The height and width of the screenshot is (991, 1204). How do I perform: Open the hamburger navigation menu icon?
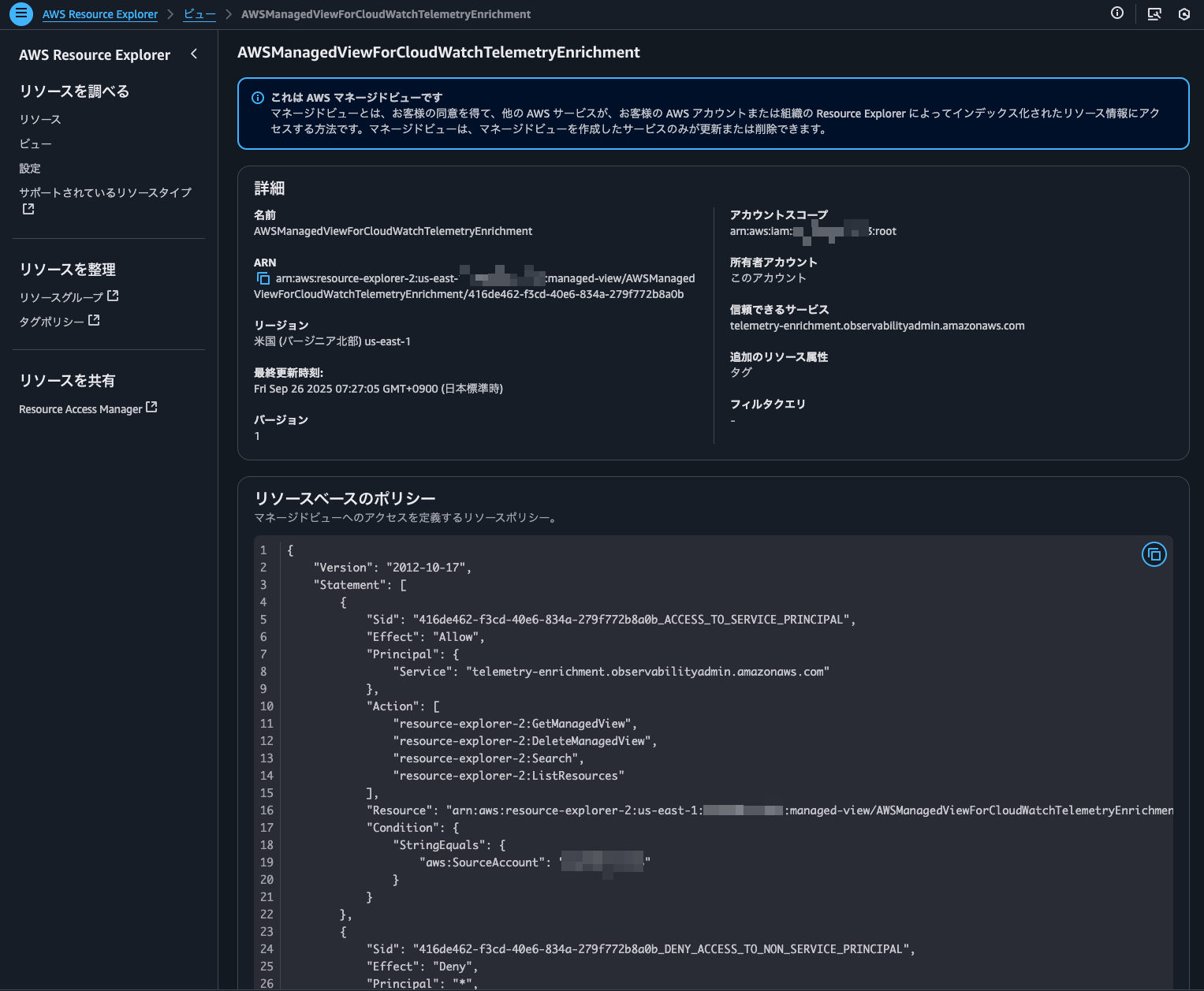21,14
